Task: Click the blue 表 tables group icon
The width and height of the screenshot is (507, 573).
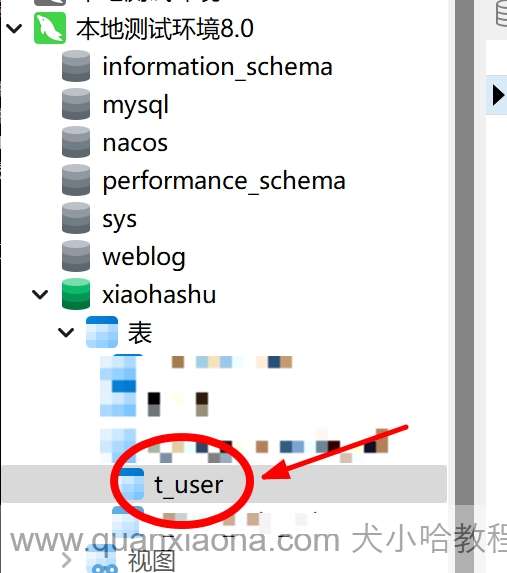Action: tap(102, 332)
